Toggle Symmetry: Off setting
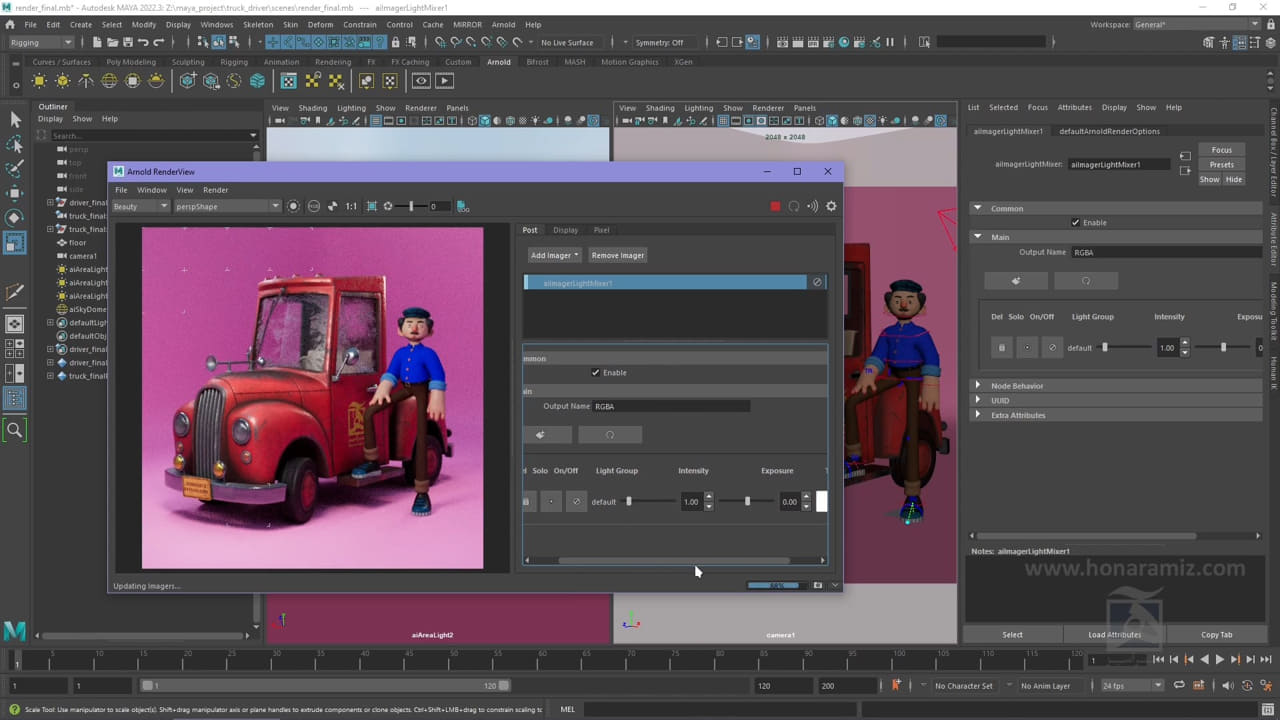Image resolution: width=1280 pixels, height=720 pixels. [x=659, y=42]
